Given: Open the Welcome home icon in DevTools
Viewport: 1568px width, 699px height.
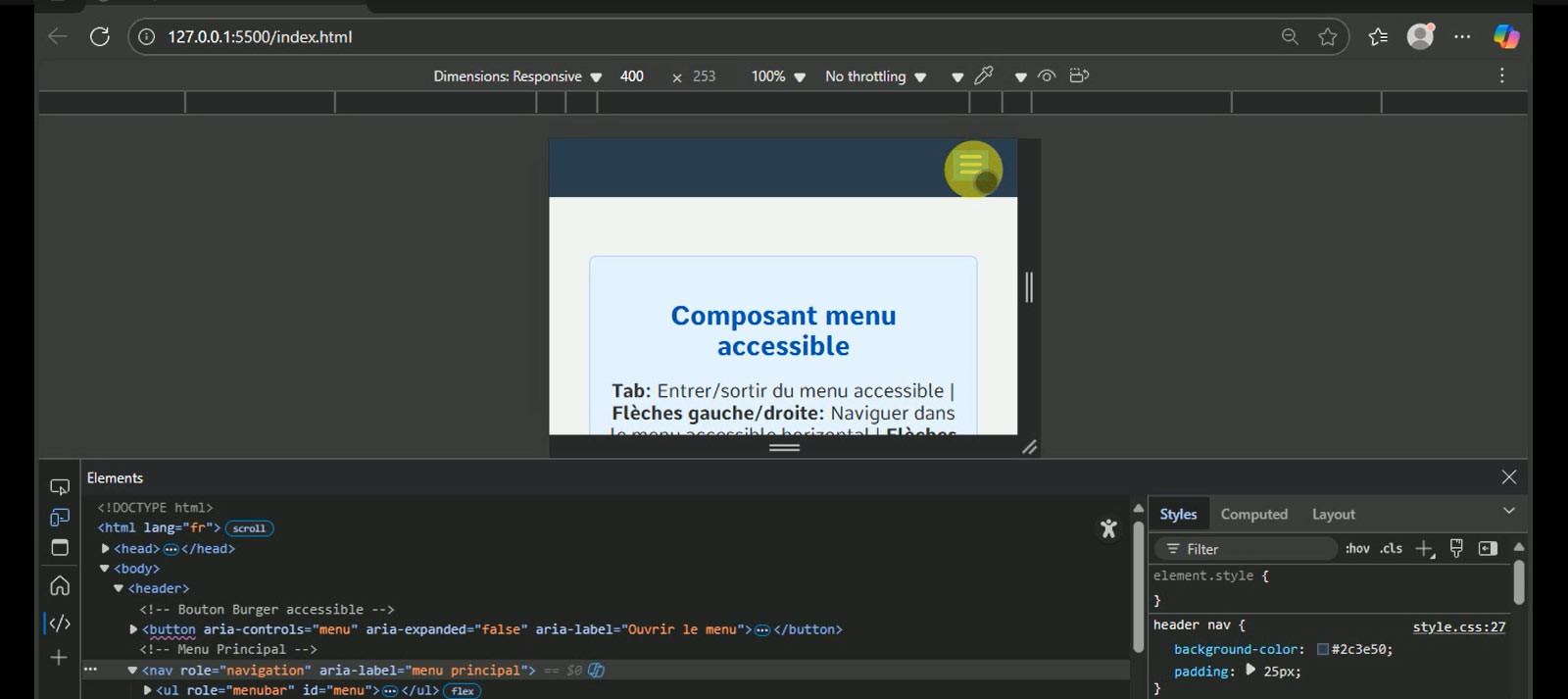Looking at the screenshot, I should [60, 585].
